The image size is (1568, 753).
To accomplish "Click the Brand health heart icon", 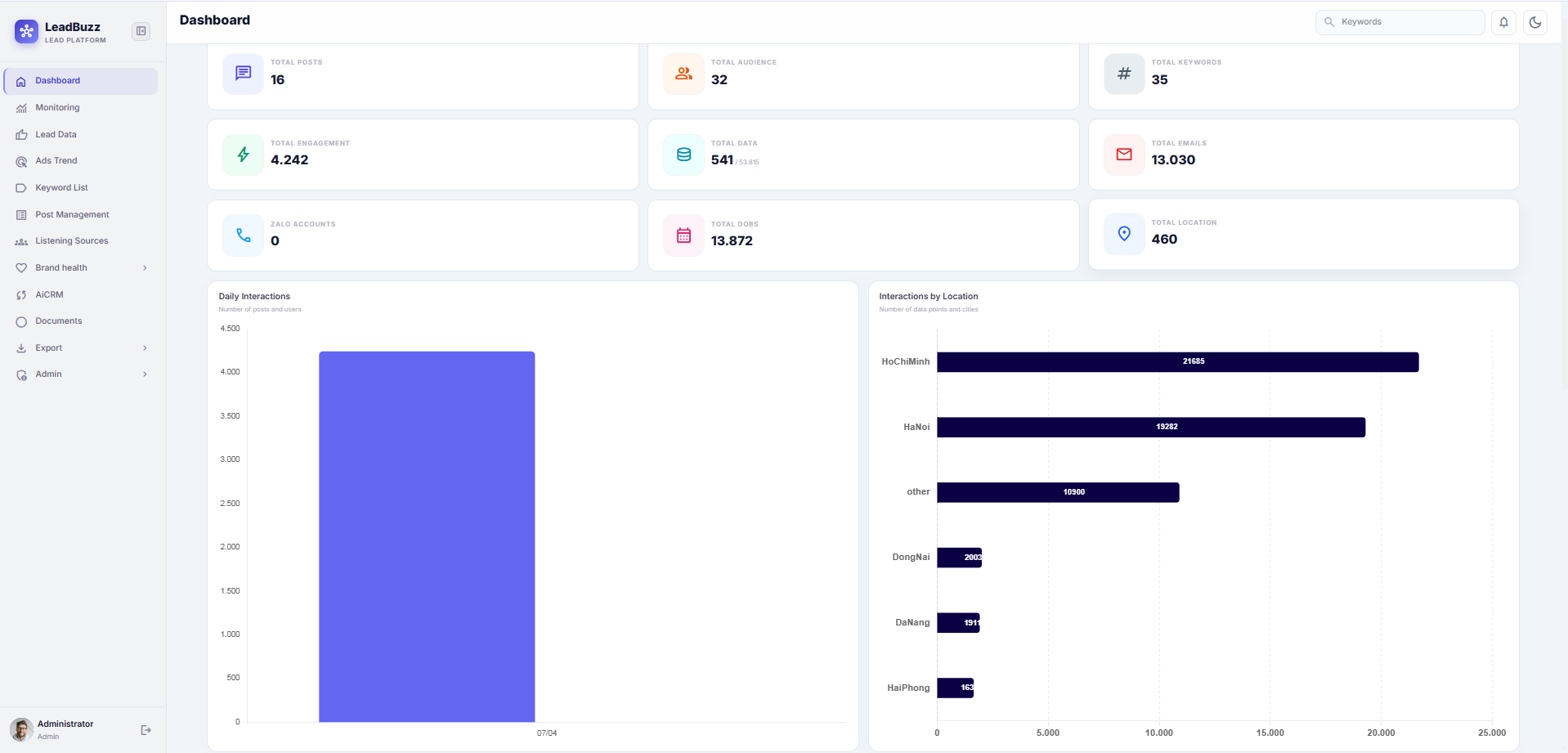I will [x=21, y=268].
